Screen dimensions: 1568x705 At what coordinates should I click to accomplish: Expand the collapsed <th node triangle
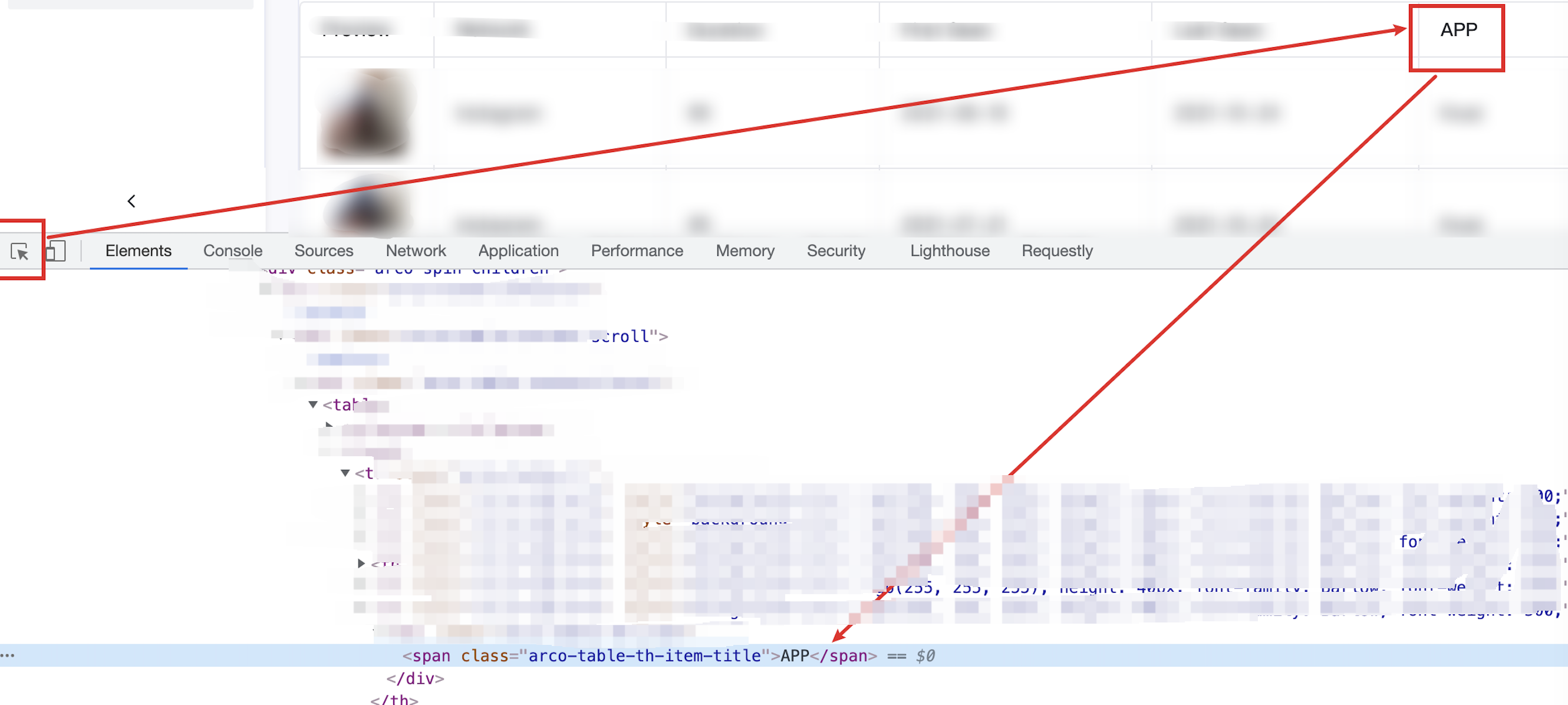(x=361, y=563)
